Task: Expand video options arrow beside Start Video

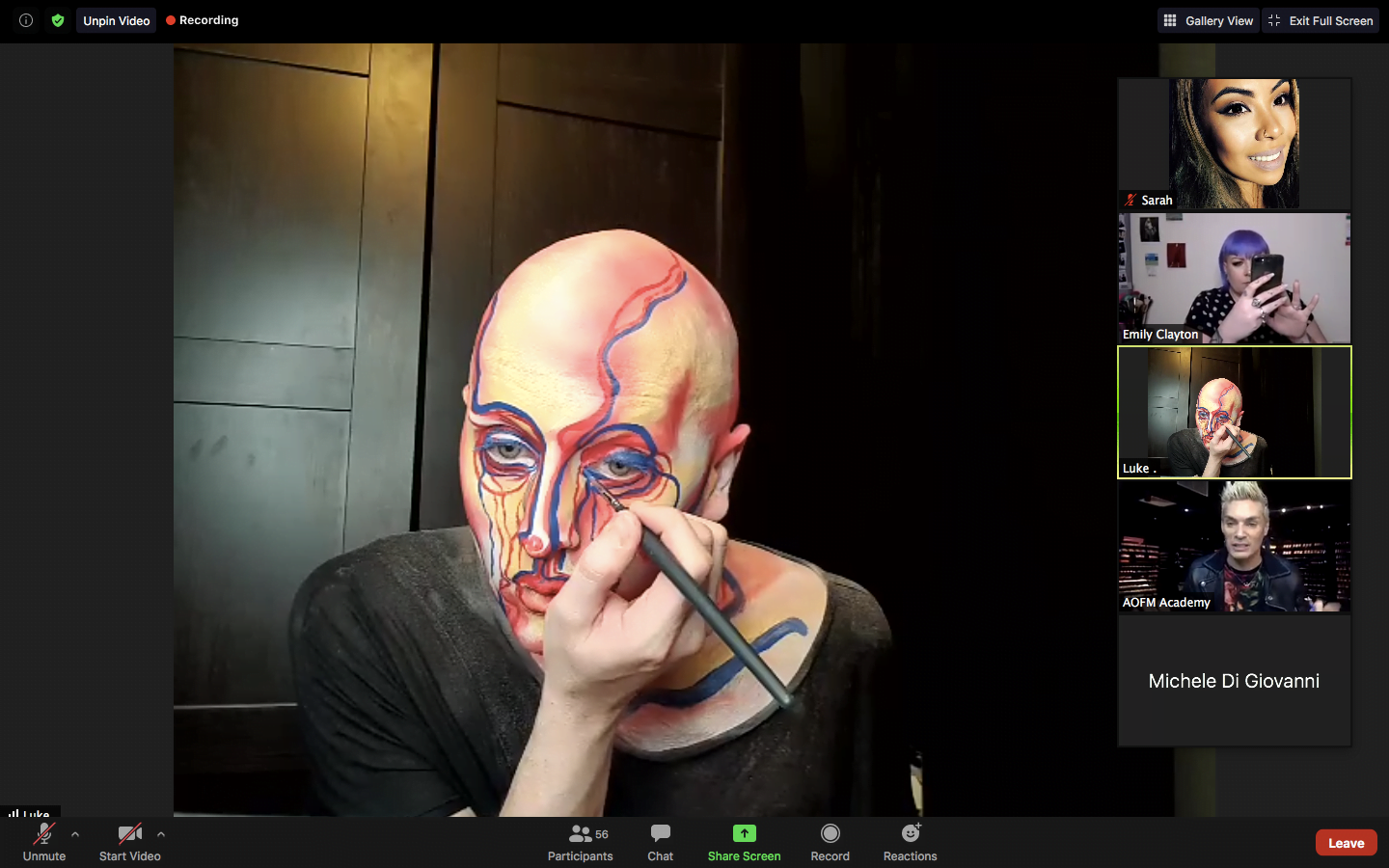Action: pyautogui.click(x=161, y=834)
